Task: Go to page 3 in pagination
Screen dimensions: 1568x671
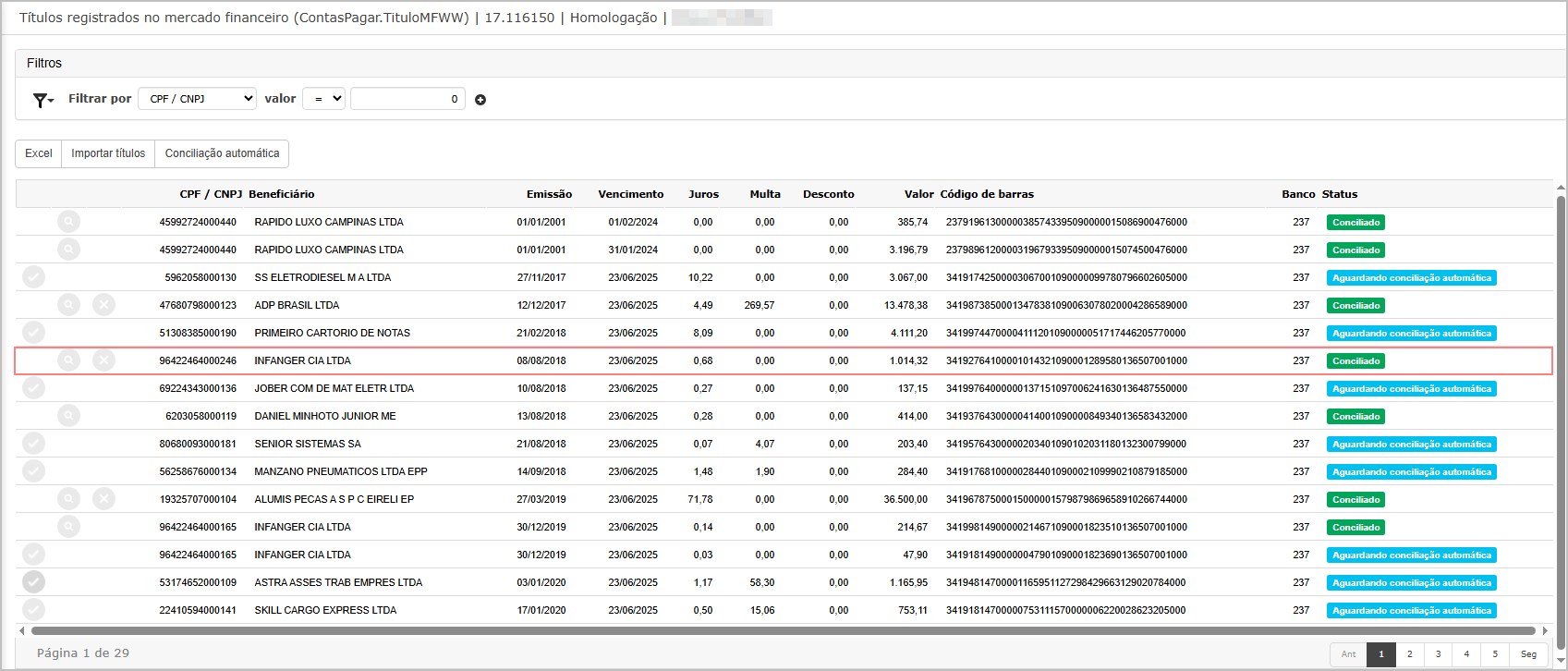Action: pos(1438,654)
